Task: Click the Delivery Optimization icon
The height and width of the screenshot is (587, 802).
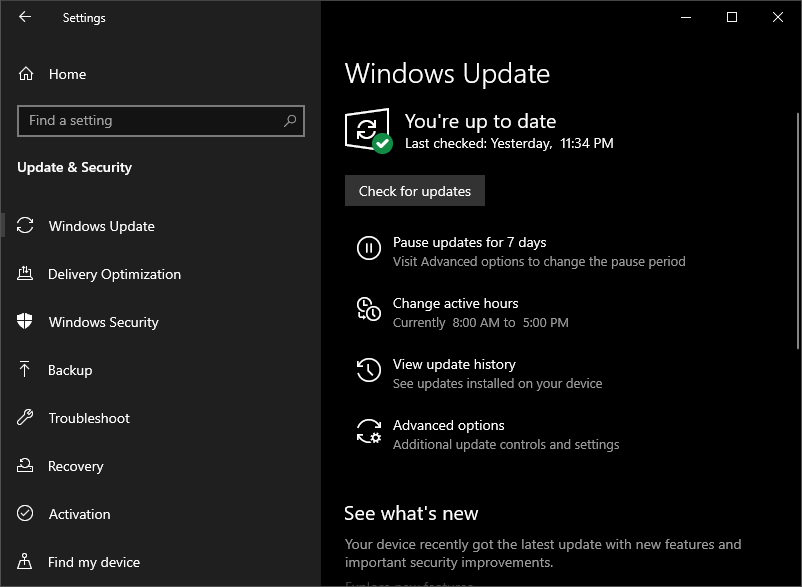Action: pos(25,274)
